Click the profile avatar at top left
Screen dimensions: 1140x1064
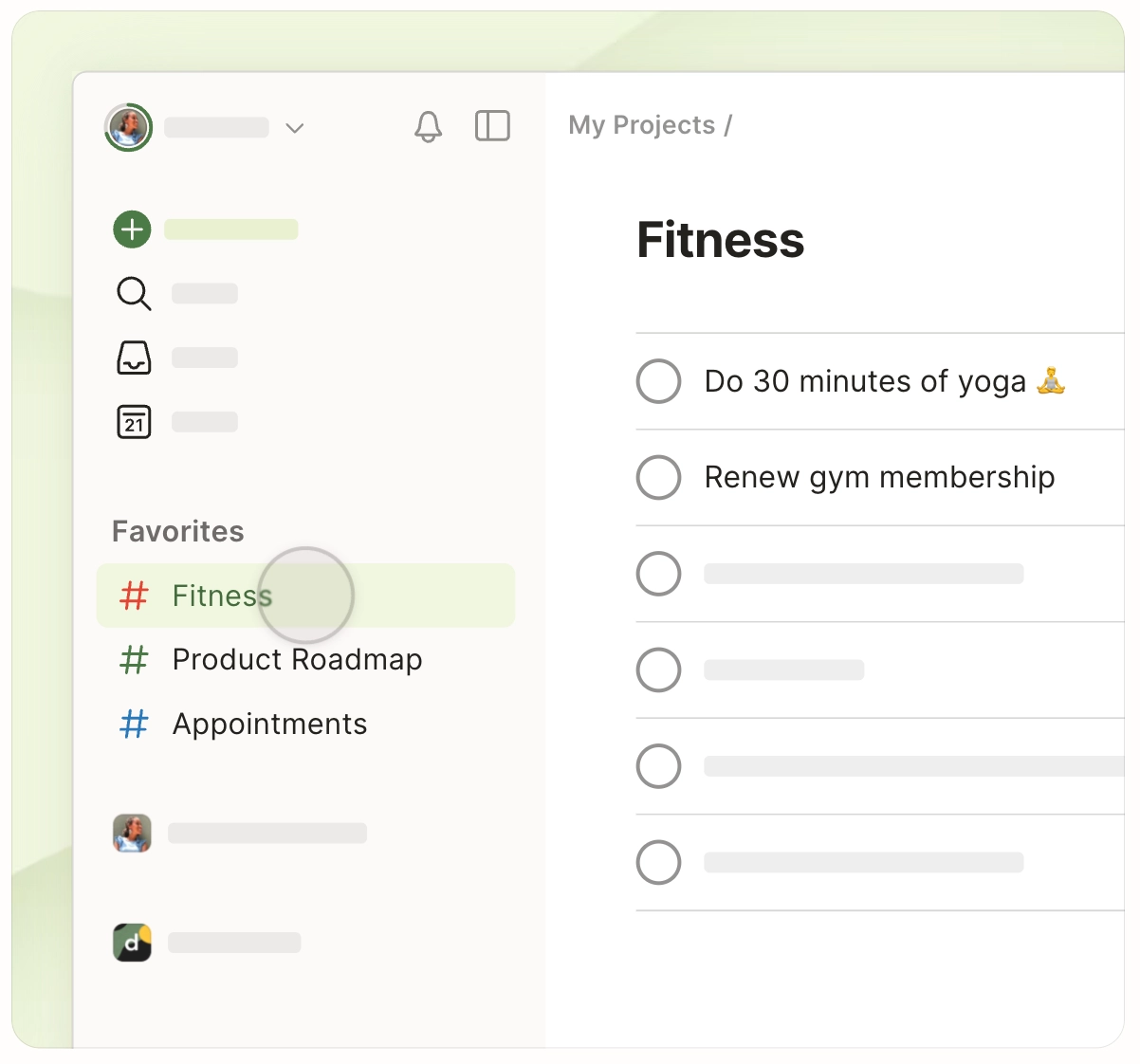[128, 127]
